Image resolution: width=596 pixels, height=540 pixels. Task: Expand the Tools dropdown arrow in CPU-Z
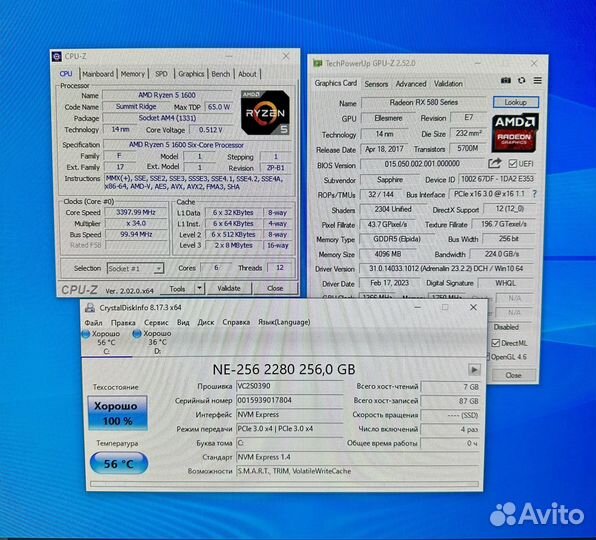(x=200, y=288)
